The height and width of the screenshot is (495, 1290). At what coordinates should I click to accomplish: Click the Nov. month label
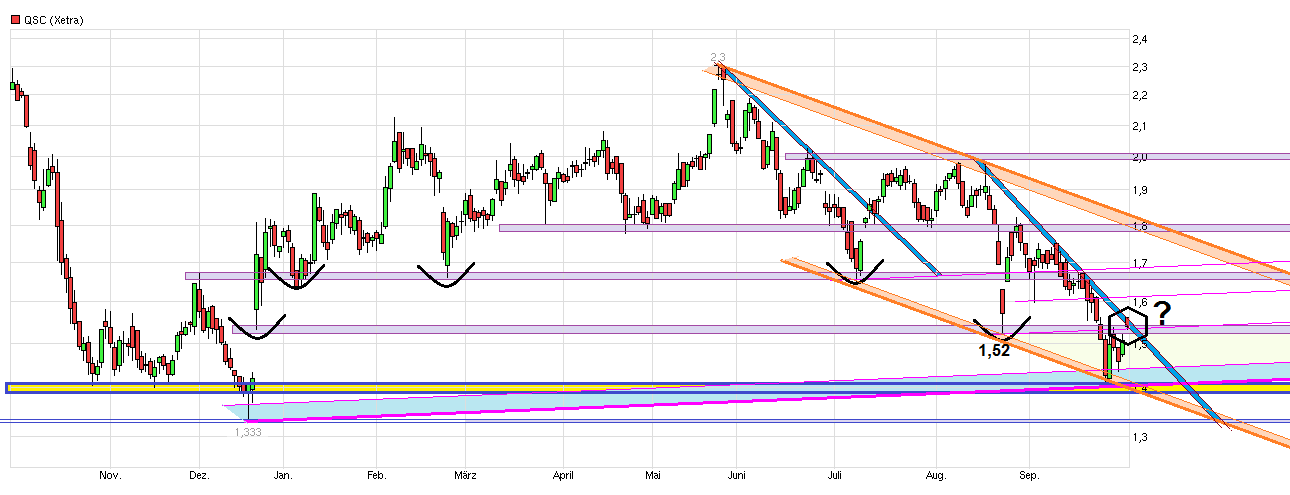click(111, 477)
